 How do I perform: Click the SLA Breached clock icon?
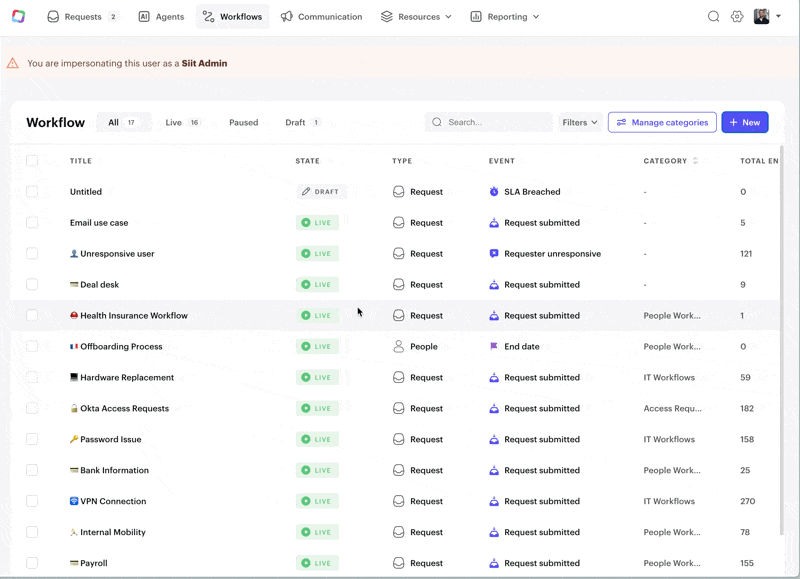click(x=494, y=192)
